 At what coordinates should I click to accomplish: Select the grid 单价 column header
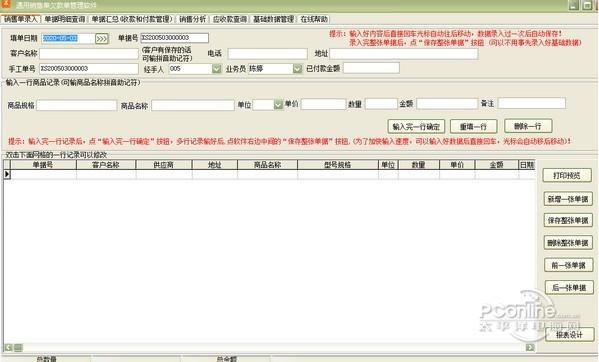457,165
